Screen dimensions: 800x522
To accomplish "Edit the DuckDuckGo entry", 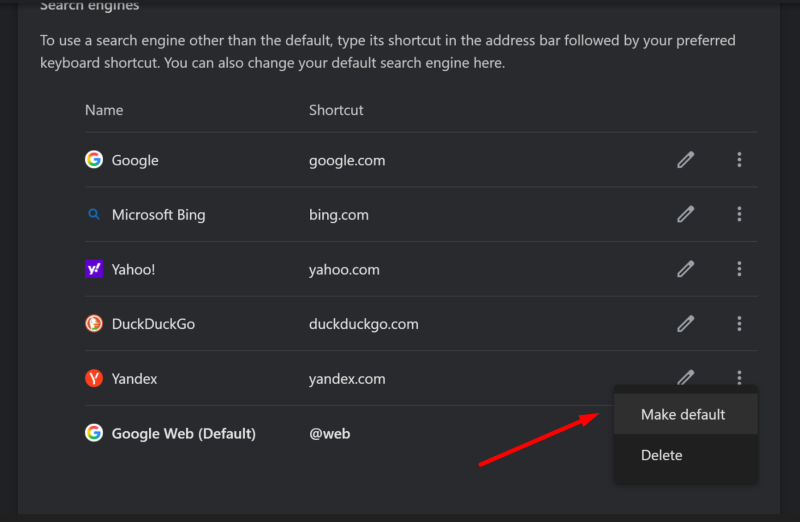I will (685, 324).
